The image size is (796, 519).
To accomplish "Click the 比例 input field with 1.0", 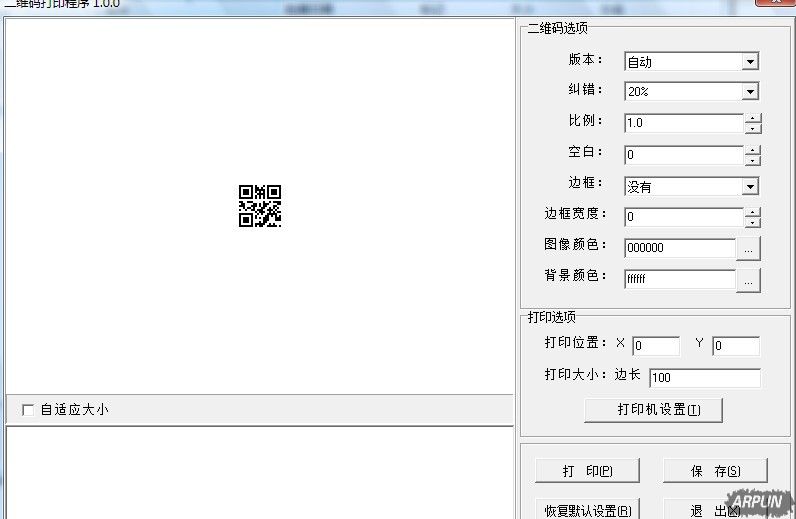I will click(x=684, y=123).
